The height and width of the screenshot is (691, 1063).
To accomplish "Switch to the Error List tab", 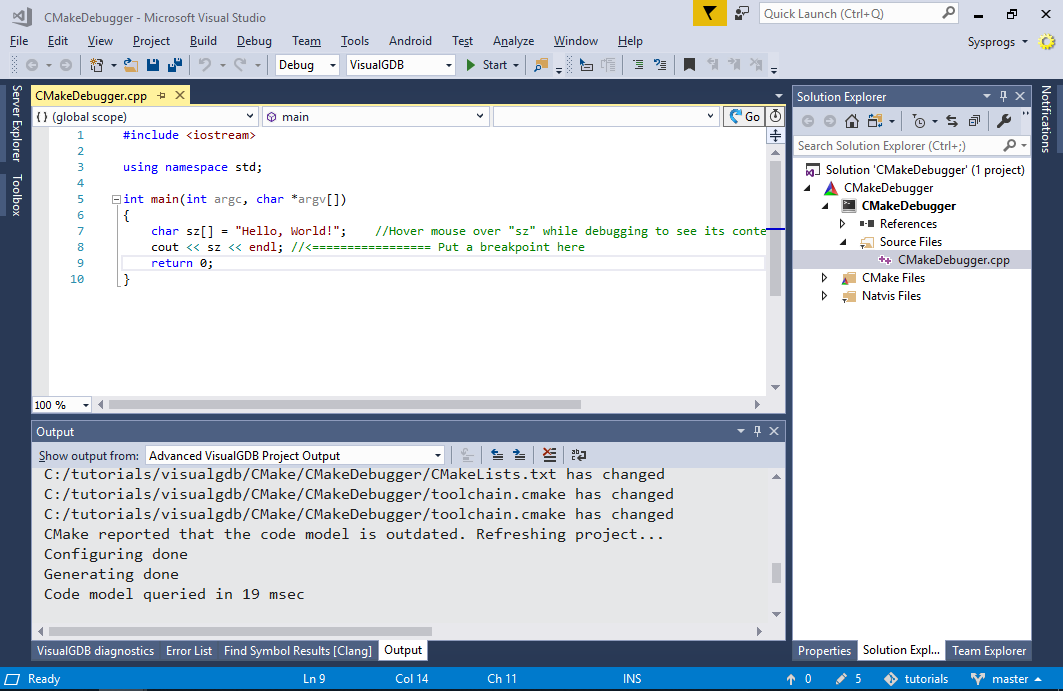I will [x=189, y=651].
